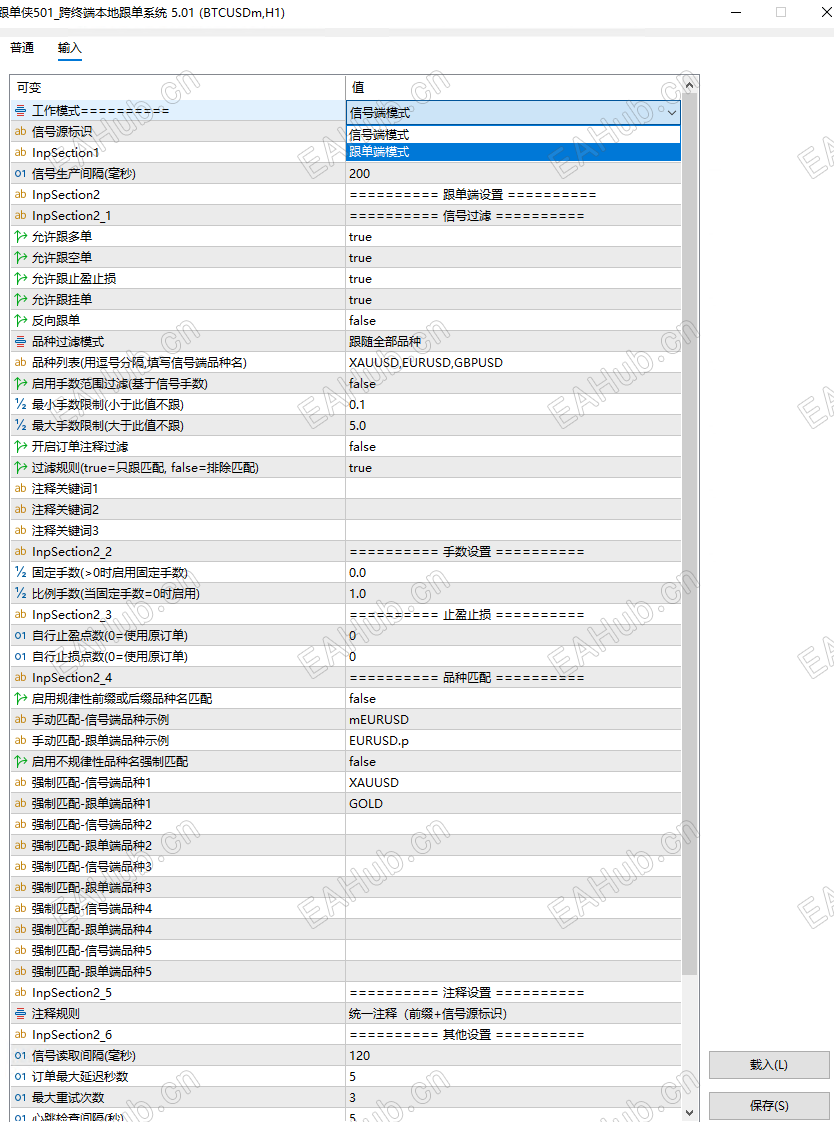This screenshot has height=1122, width=834.
Task: Click the 载入(L) button
Action: 769,1065
